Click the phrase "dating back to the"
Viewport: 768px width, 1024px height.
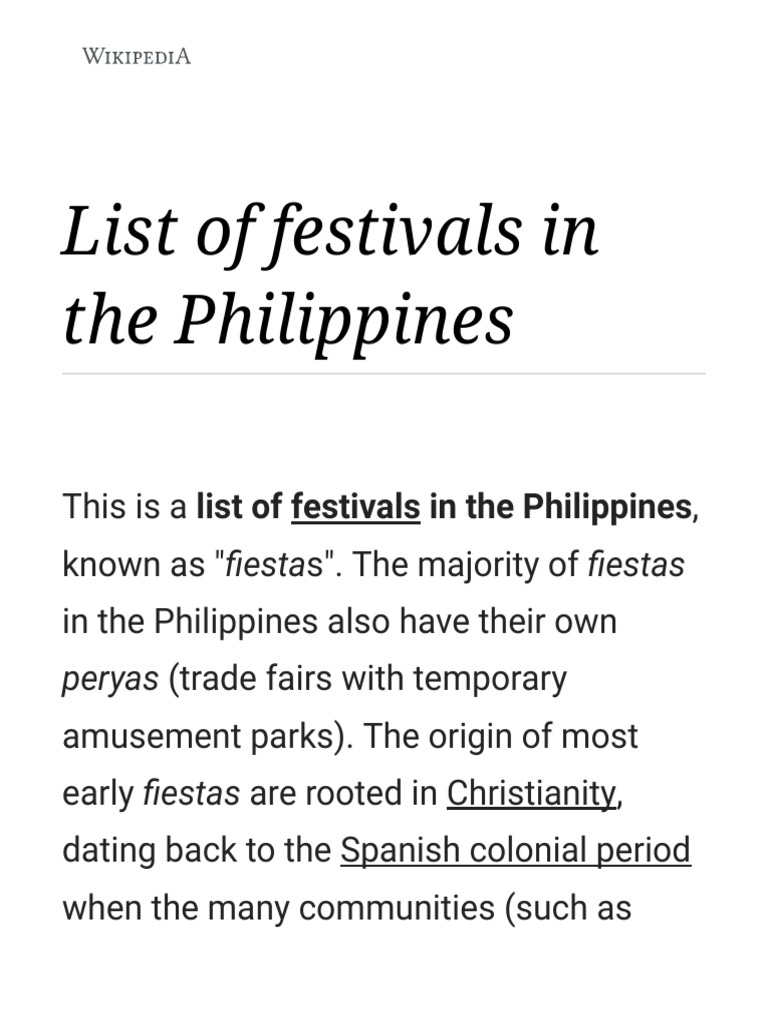click(x=196, y=850)
